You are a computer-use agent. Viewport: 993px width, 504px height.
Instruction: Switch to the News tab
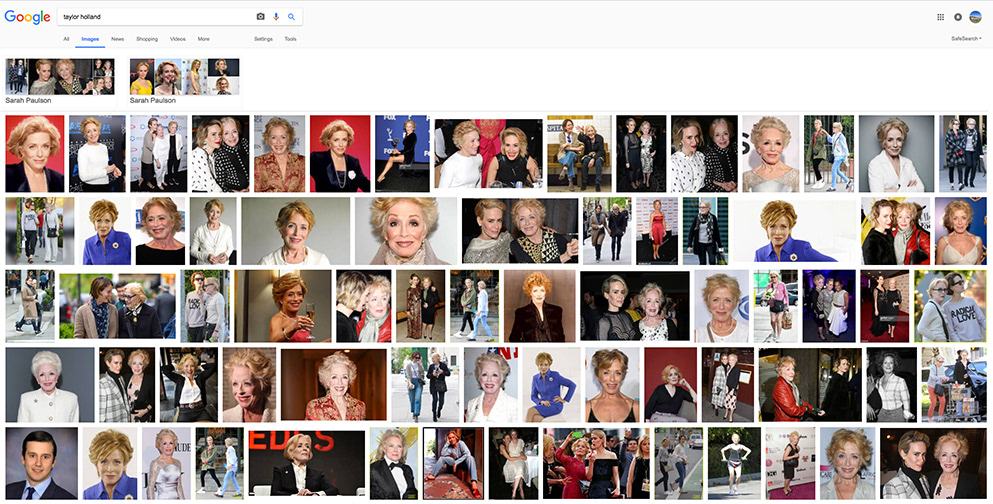[118, 39]
